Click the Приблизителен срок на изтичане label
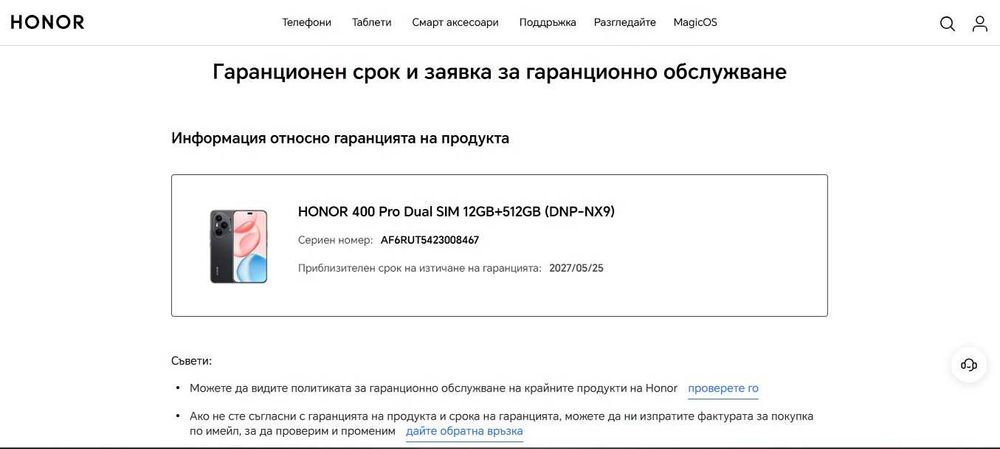This screenshot has width=1000, height=449. pyautogui.click(x=420, y=268)
